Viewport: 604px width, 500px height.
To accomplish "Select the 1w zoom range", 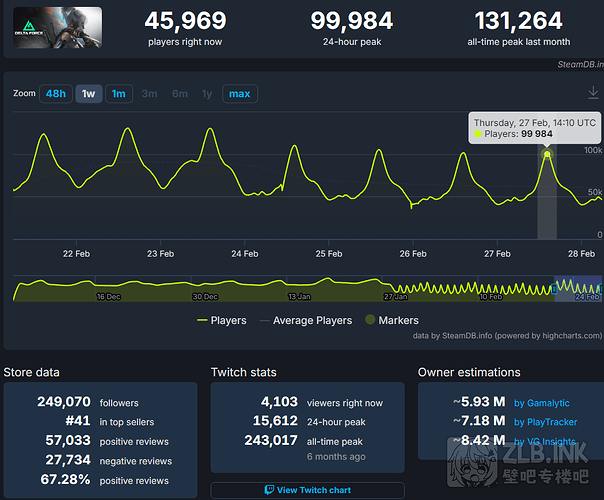I will point(89,94).
